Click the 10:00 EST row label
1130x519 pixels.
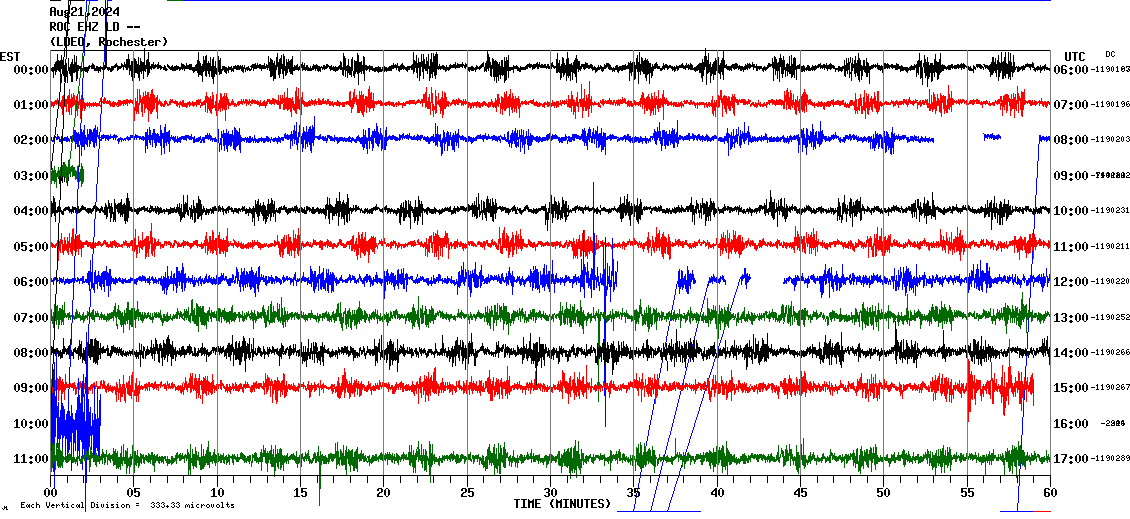point(31,424)
